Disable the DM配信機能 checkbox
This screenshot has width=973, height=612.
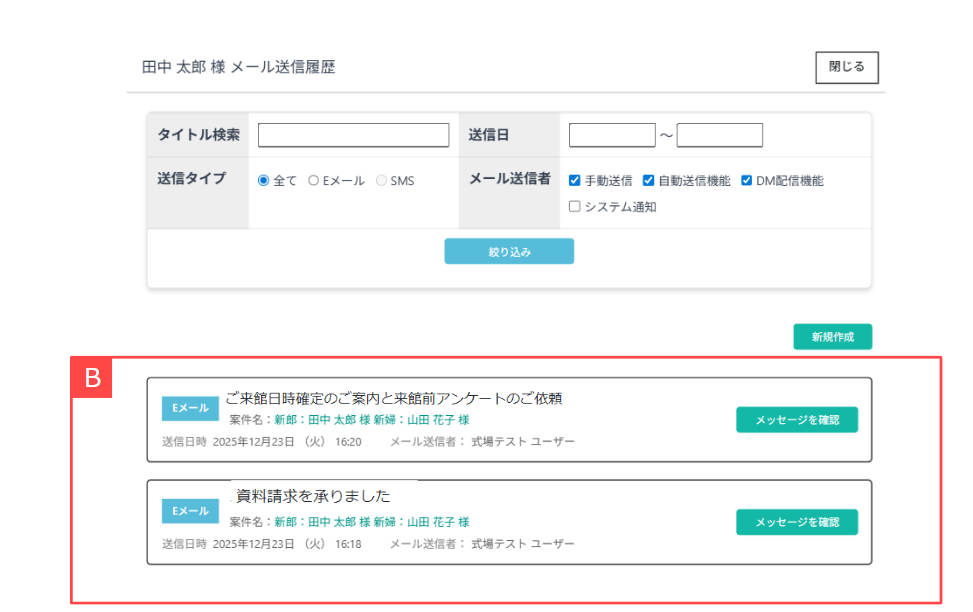tap(746, 181)
